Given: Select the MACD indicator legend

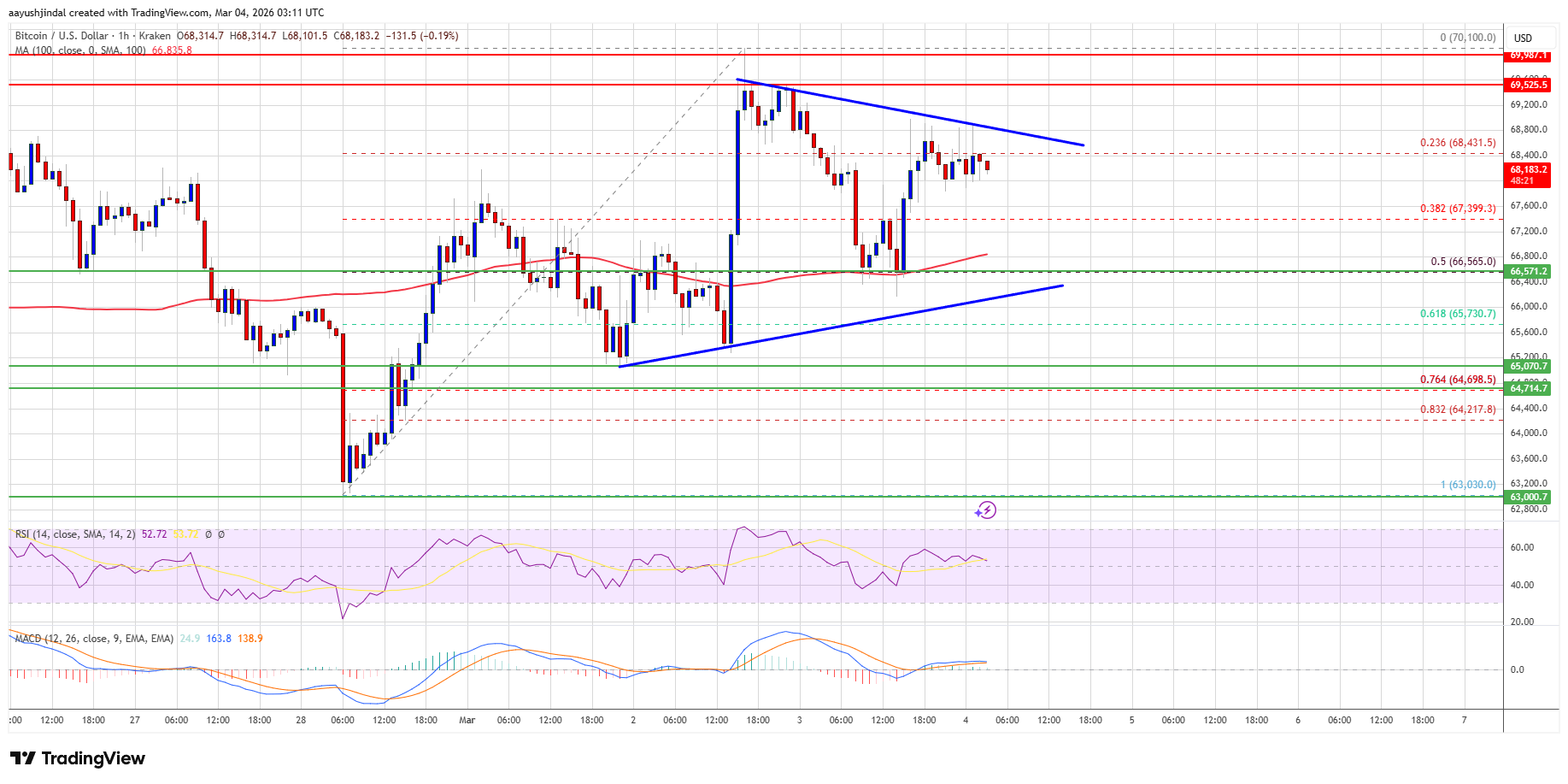Looking at the screenshot, I should coord(94,639).
